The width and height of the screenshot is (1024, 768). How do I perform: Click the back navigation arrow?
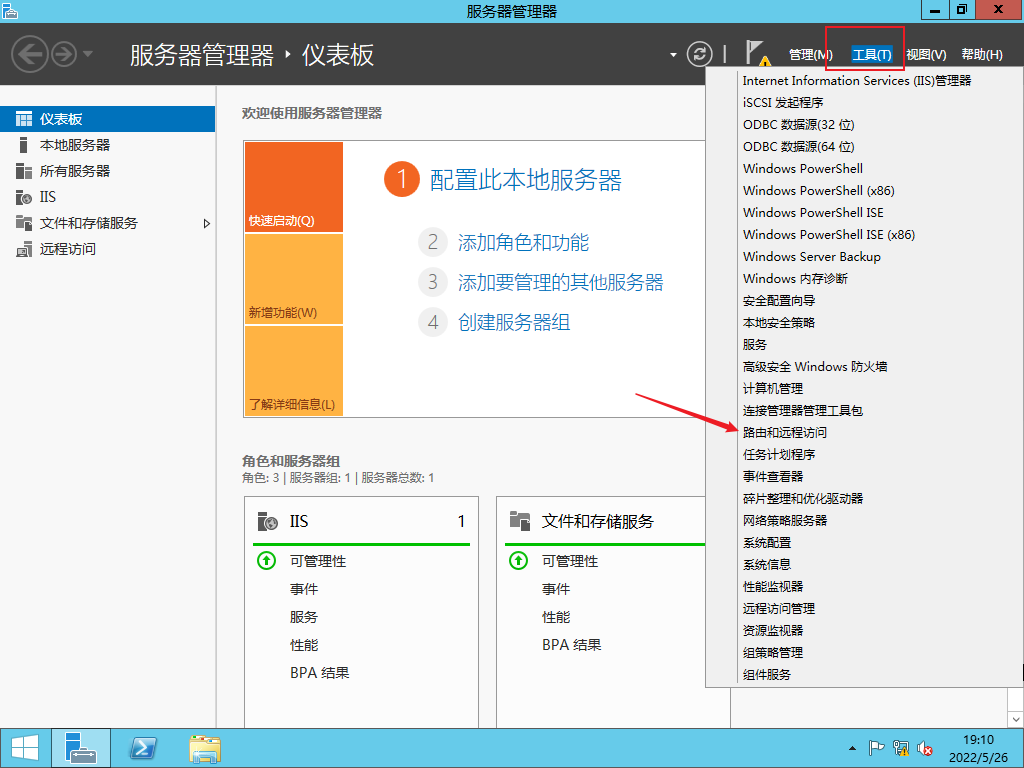(29, 54)
